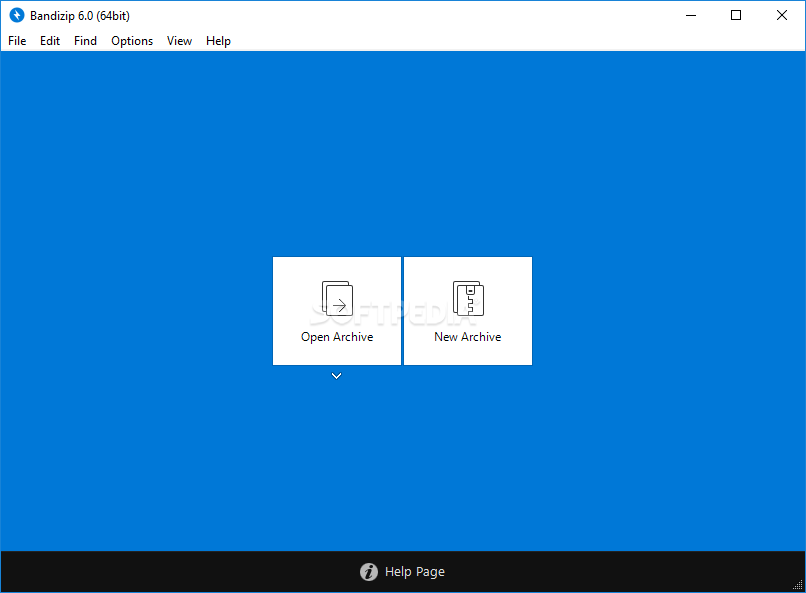Click the New Archive label
The image size is (806, 593).
(468, 337)
